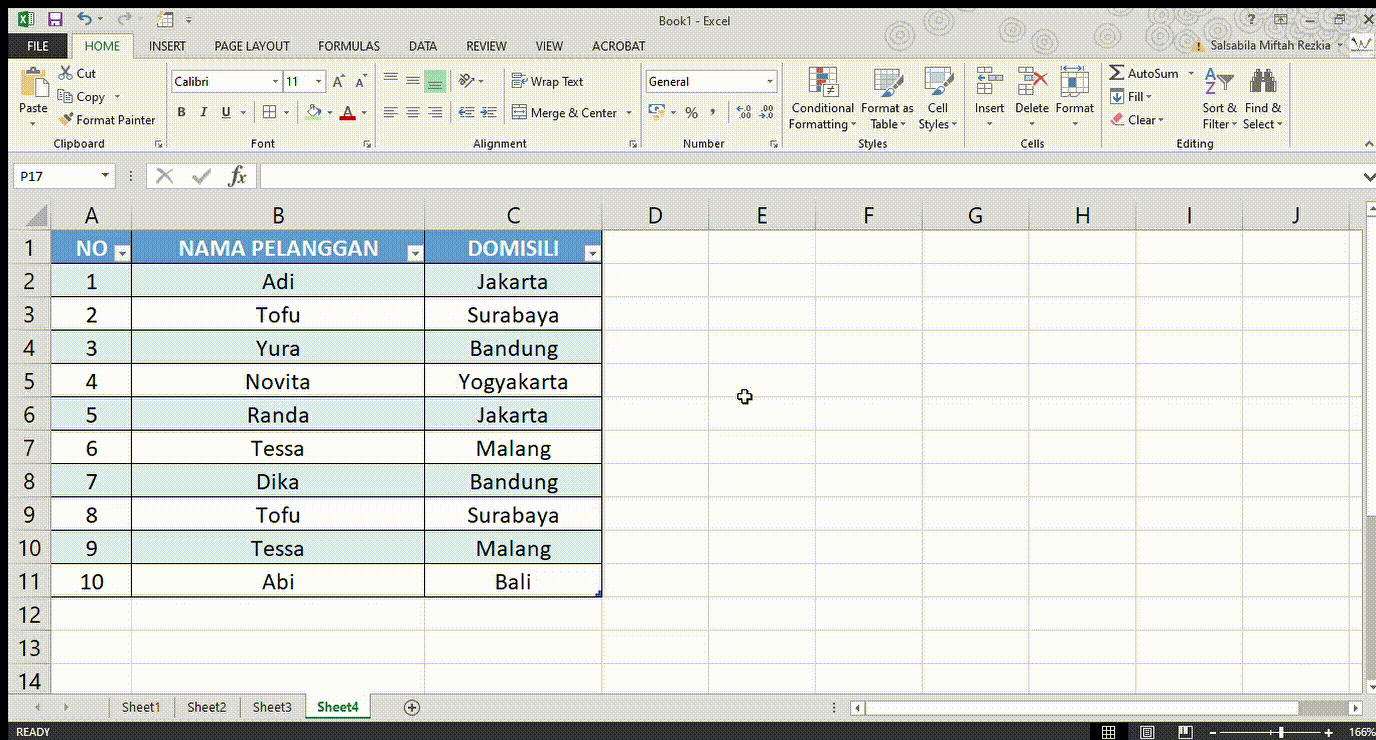Open the Sheet2 worksheet tab
The height and width of the screenshot is (740, 1376).
coord(206,706)
